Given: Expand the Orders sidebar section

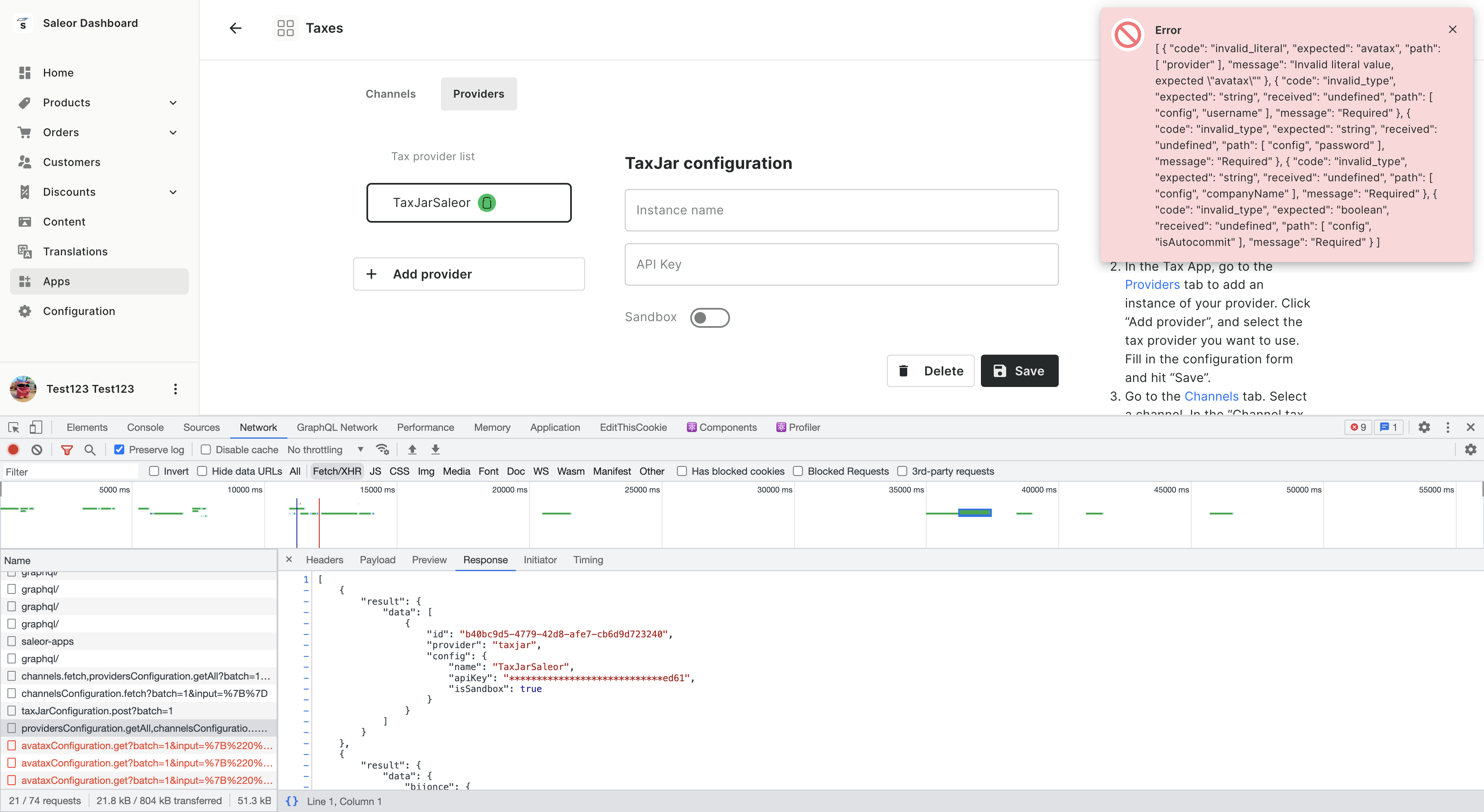Looking at the screenshot, I should [173, 132].
